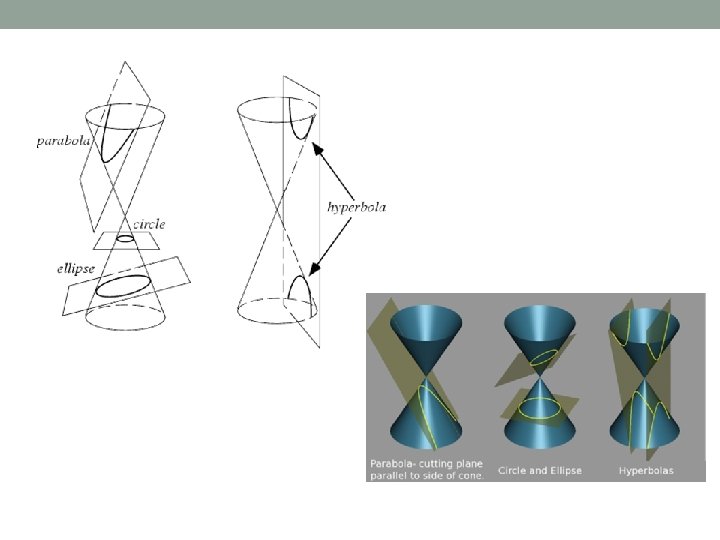
Task: Click the blue cone above 'Hyperbolas' caption
Action: coord(645,377)
